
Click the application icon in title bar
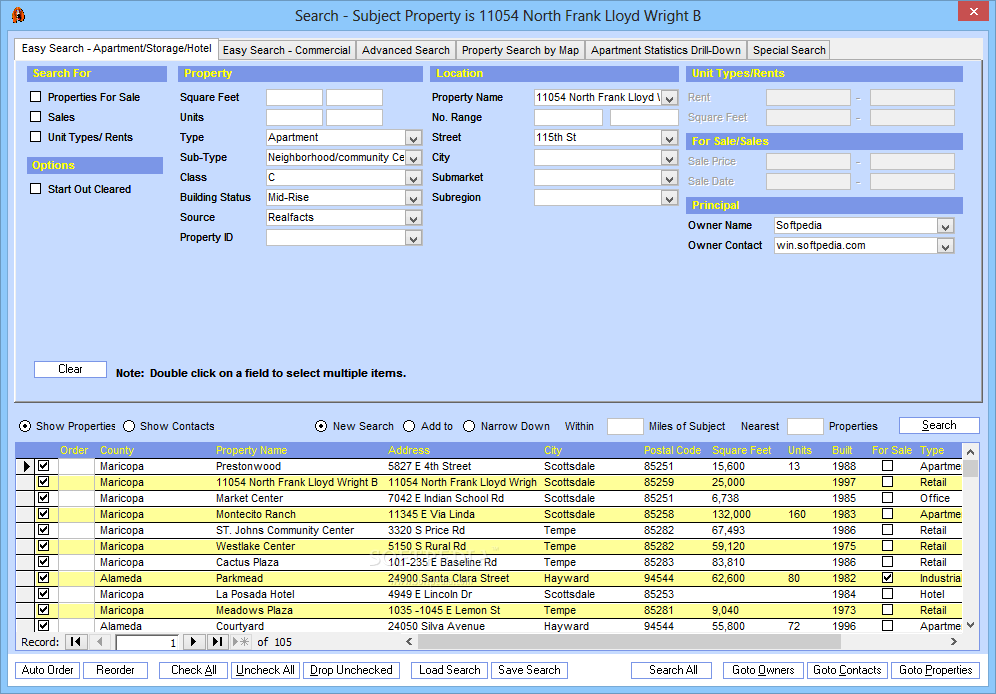(17, 15)
